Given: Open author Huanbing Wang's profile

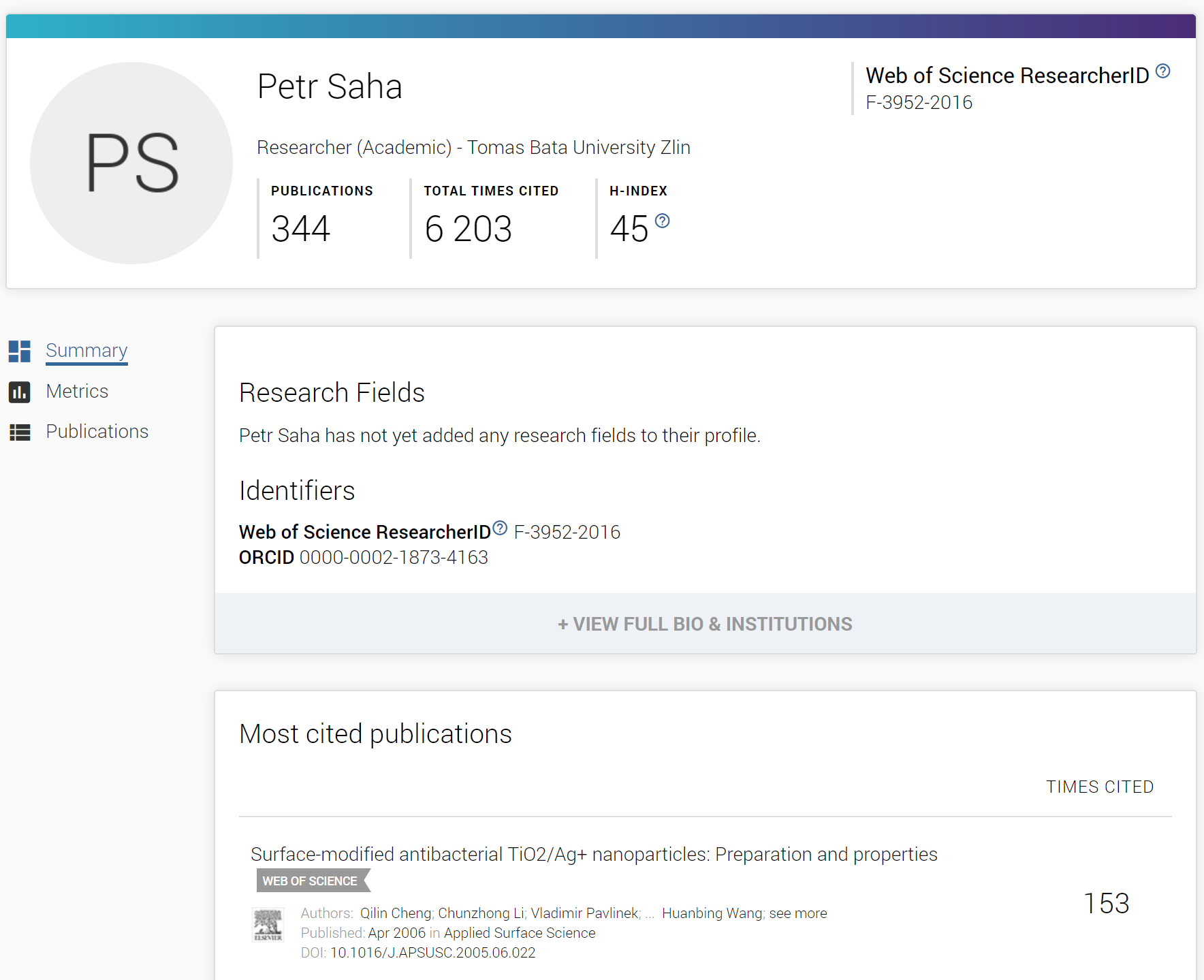Looking at the screenshot, I should (712, 913).
